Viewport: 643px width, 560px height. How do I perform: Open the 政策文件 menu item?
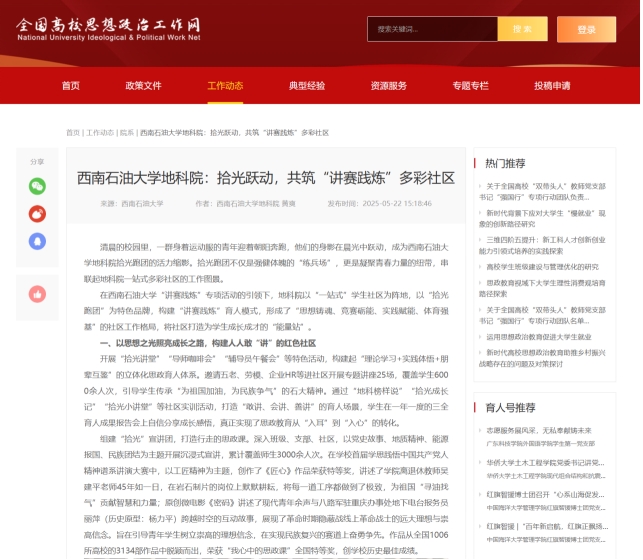coord(143,85)
